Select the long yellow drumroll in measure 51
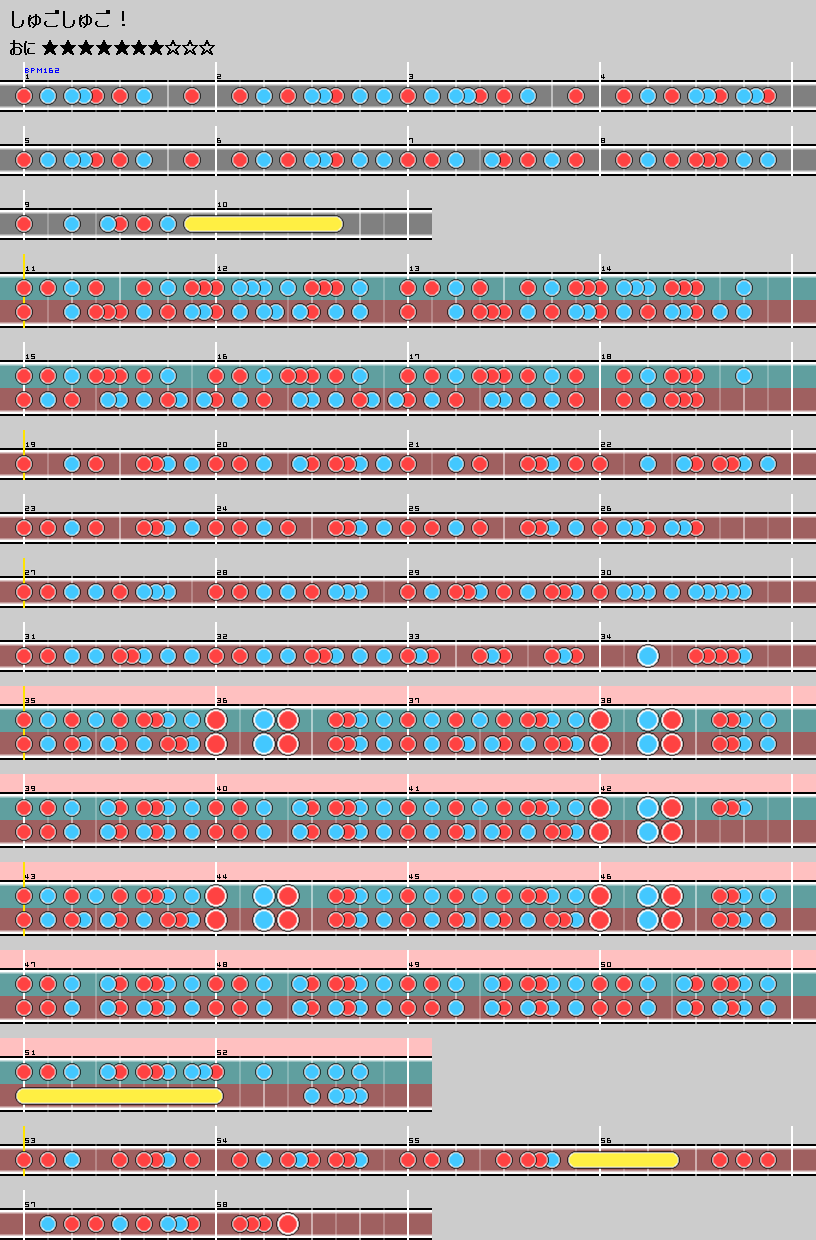 [119, 1096]
